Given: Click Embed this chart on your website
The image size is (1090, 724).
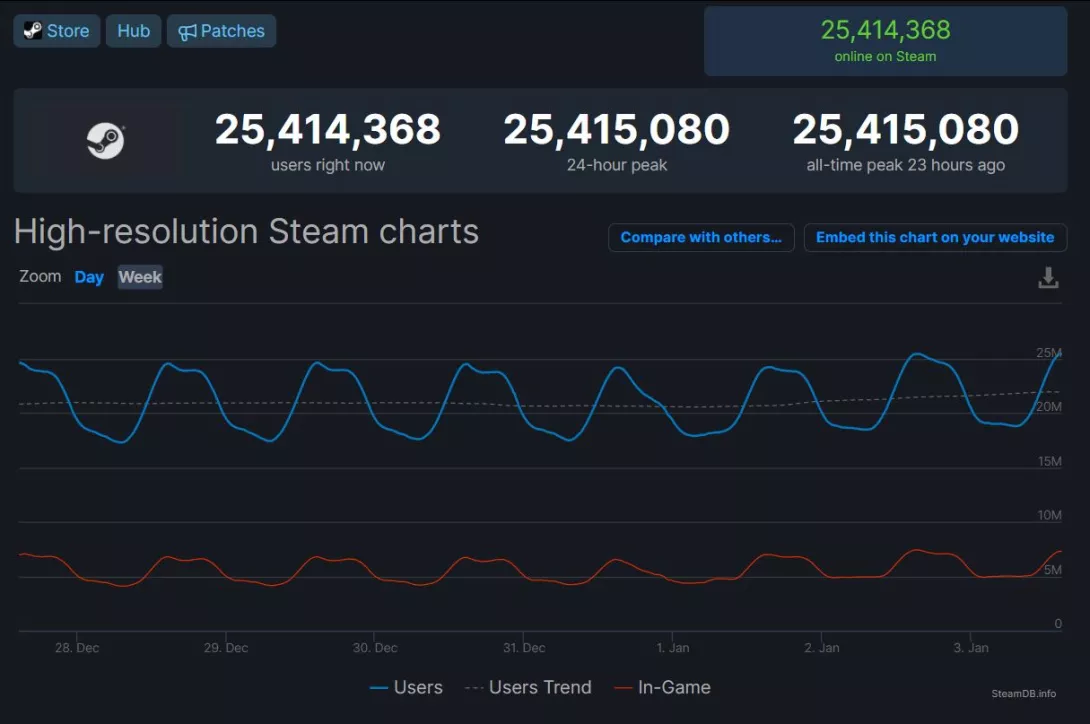Looking at the screenshot, I should [935, 238].
